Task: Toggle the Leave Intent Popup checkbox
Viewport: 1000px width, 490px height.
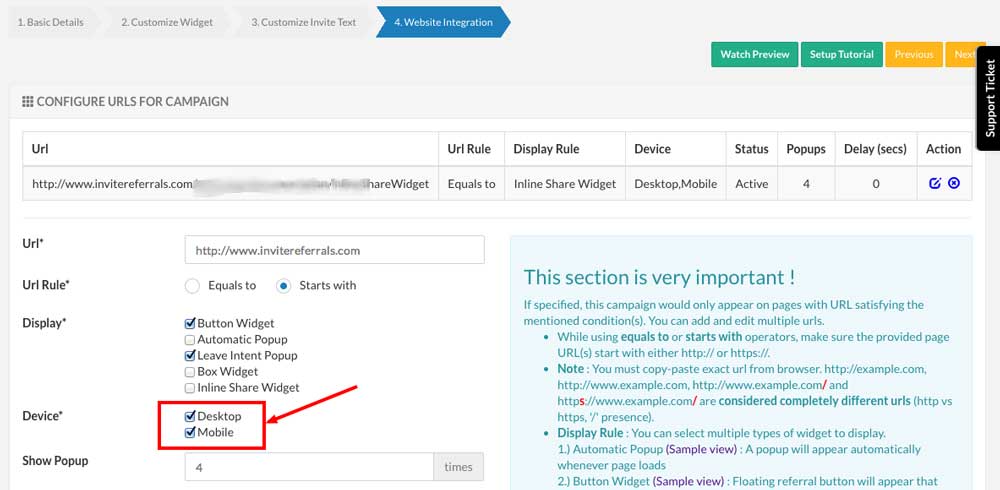Action: coord(189,356)
